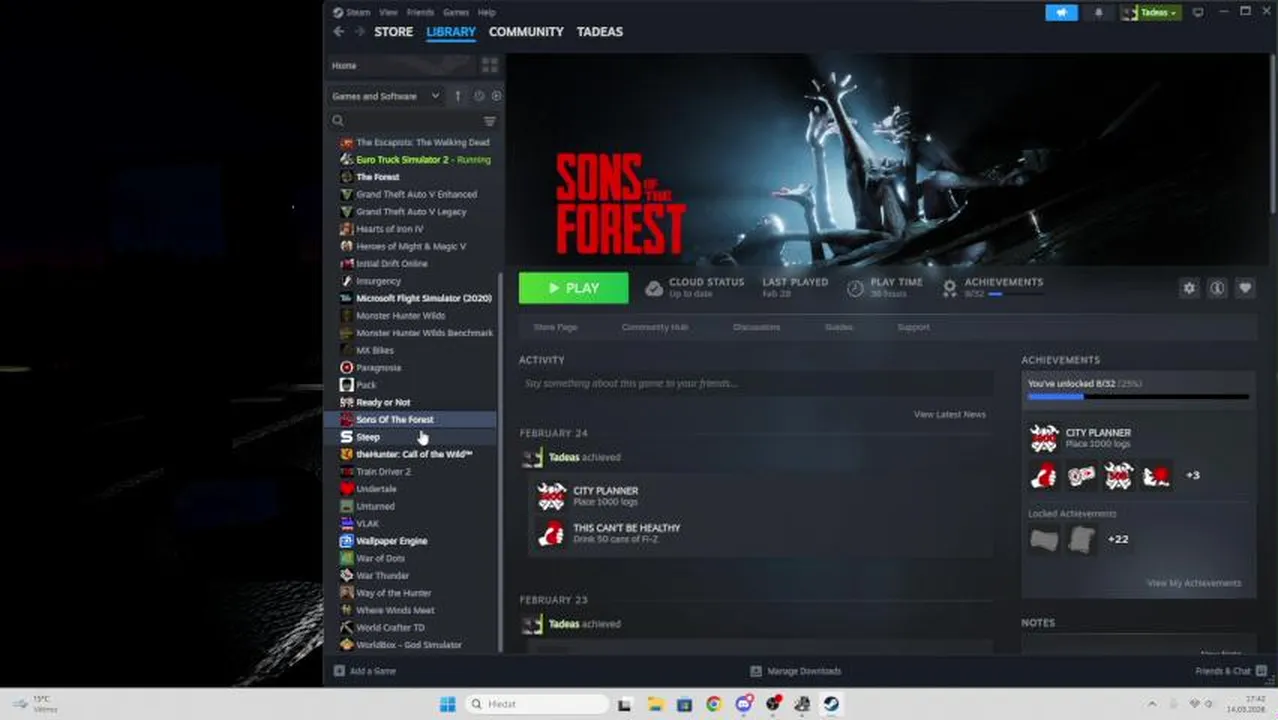Open Windows Start menu
1278x720 pixels.
(x=447, y=704)
